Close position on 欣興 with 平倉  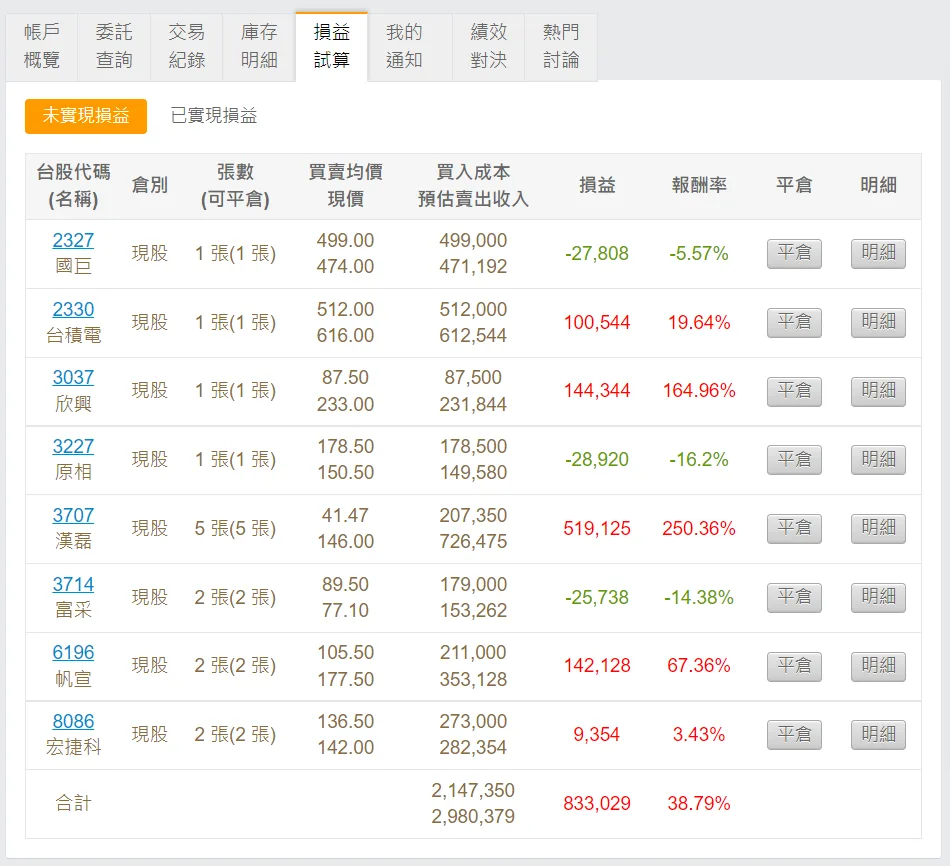[x=794, y=391]
